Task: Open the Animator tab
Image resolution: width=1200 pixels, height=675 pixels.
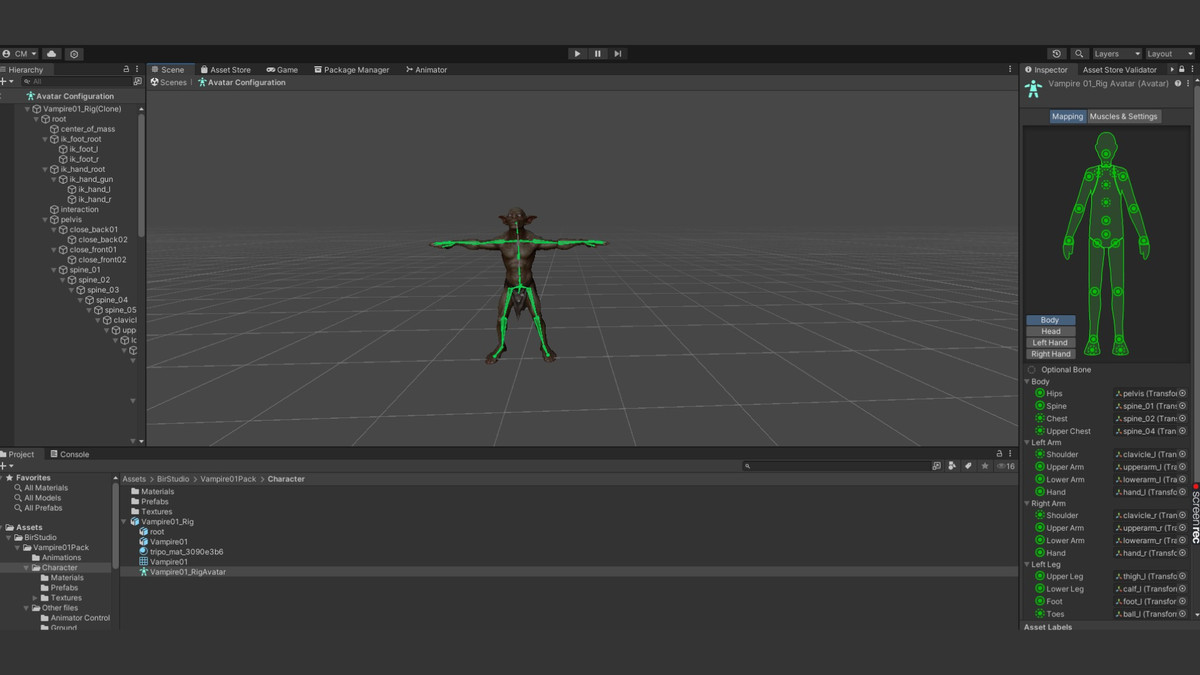Action: (x=427, y=70)
